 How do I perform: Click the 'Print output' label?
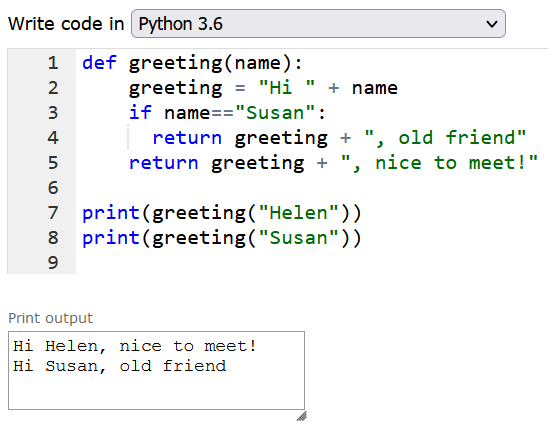(x=51, y=318)
